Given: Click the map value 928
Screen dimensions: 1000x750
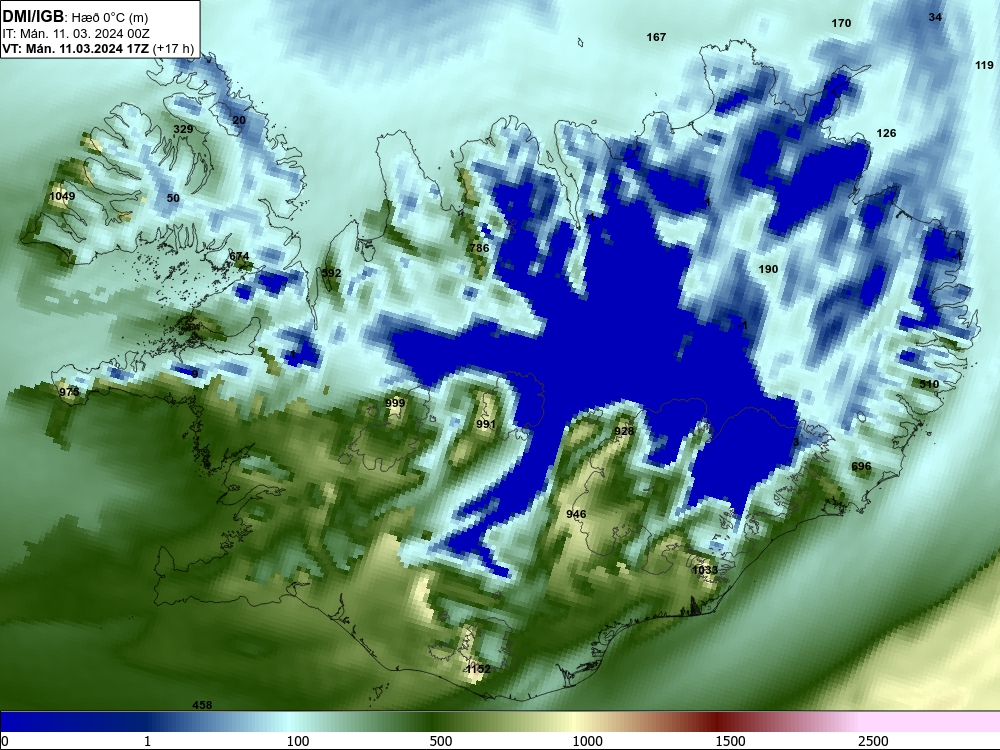Looking at the screenshot, I should point(624,431).
